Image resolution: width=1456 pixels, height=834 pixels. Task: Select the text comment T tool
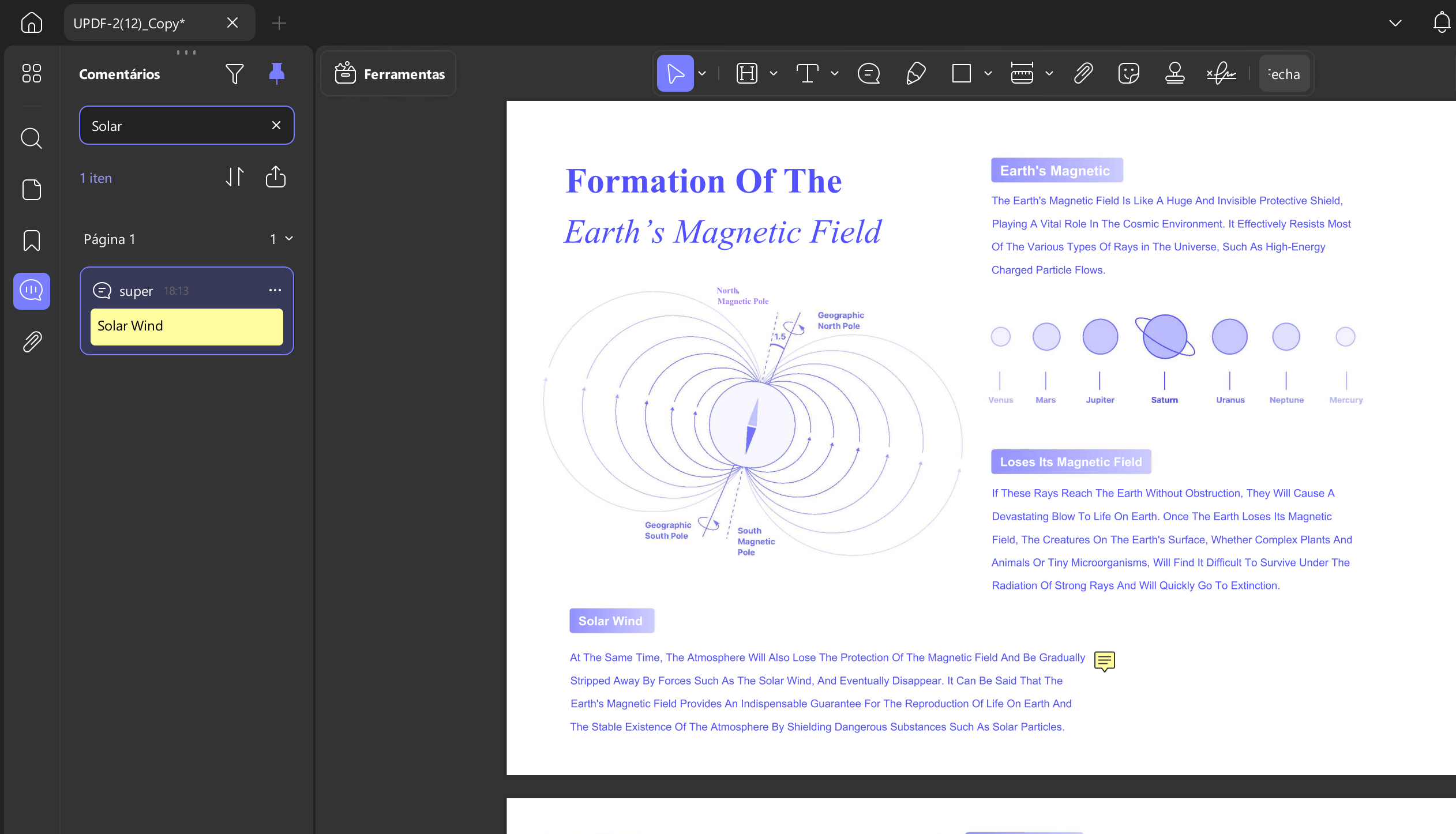tap(808, 73)
